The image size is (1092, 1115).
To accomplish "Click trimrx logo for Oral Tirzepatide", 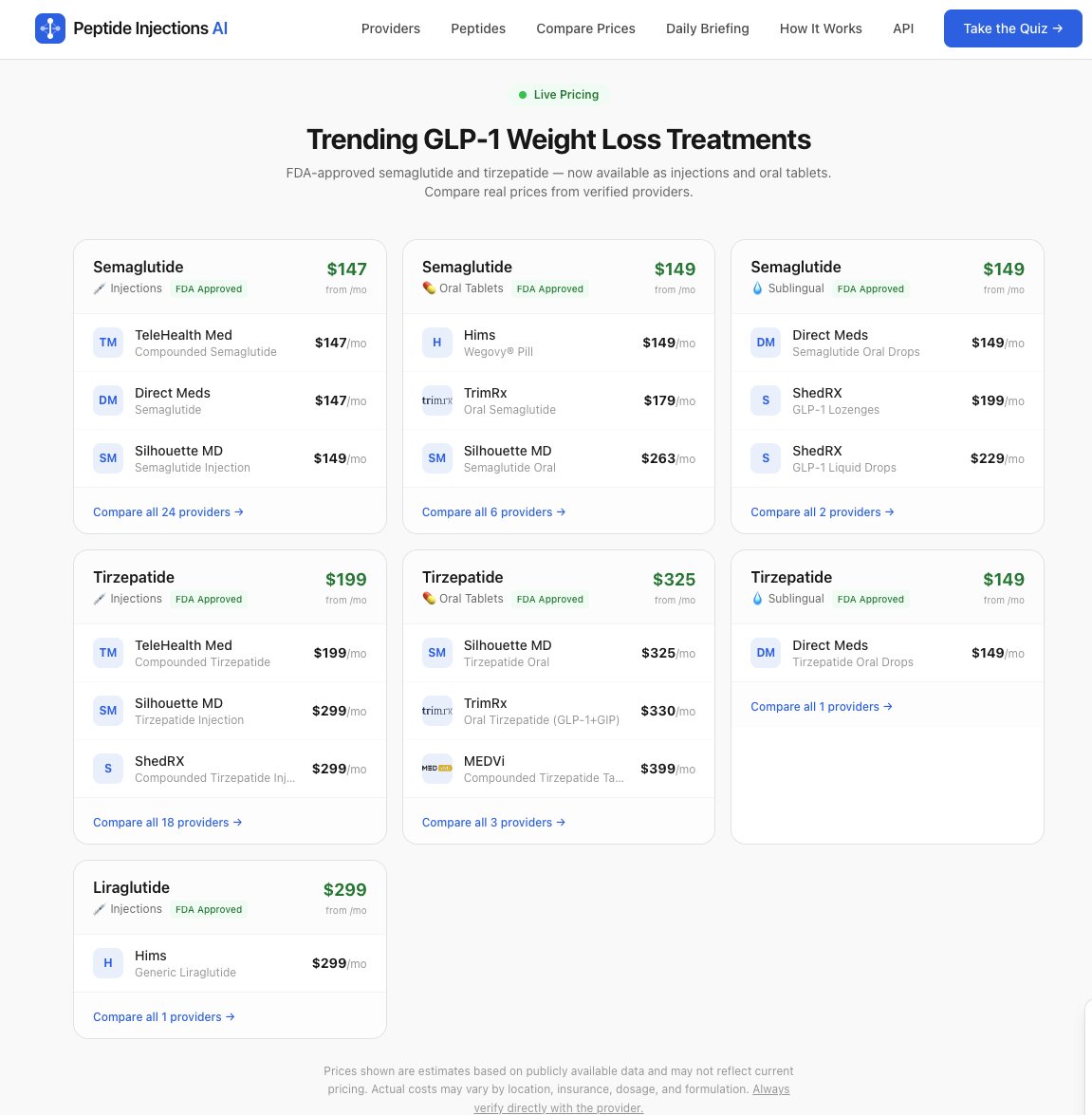I will point(437,711).
